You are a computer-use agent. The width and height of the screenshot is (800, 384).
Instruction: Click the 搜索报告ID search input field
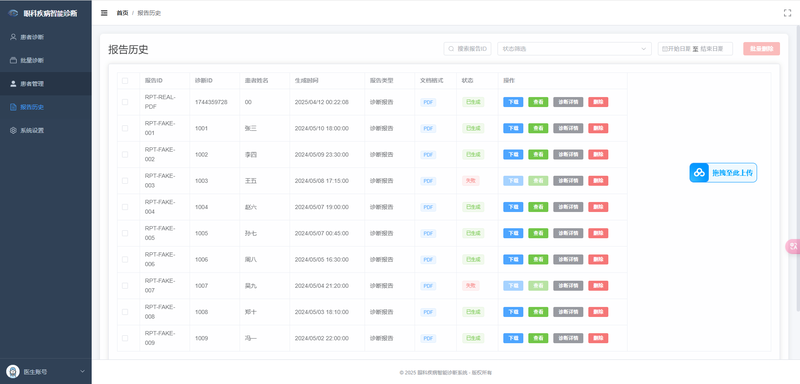tap(468, 49)
